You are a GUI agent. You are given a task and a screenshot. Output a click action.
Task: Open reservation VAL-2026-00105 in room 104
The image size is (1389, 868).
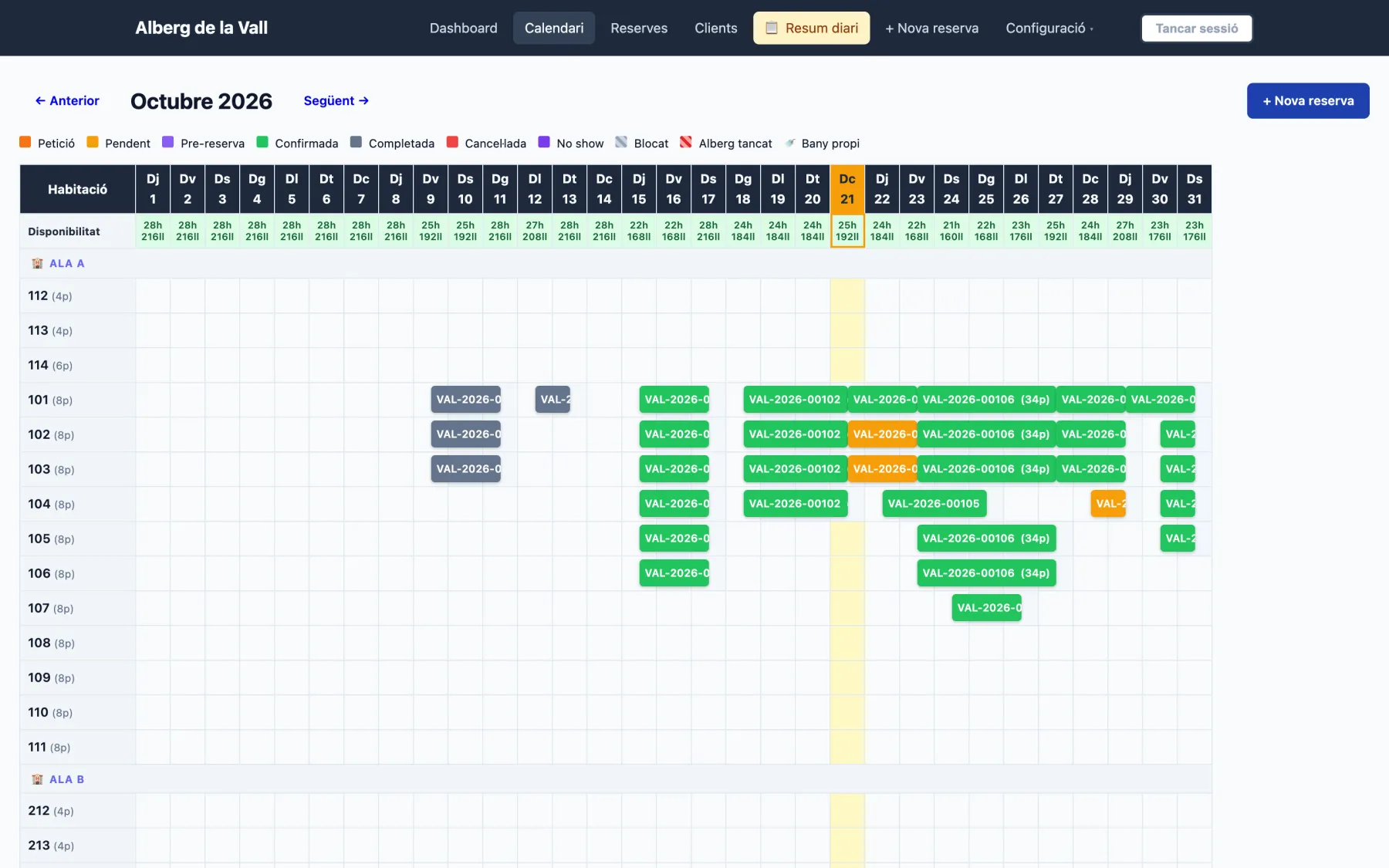pyautogui.click(x=934, y=504)
